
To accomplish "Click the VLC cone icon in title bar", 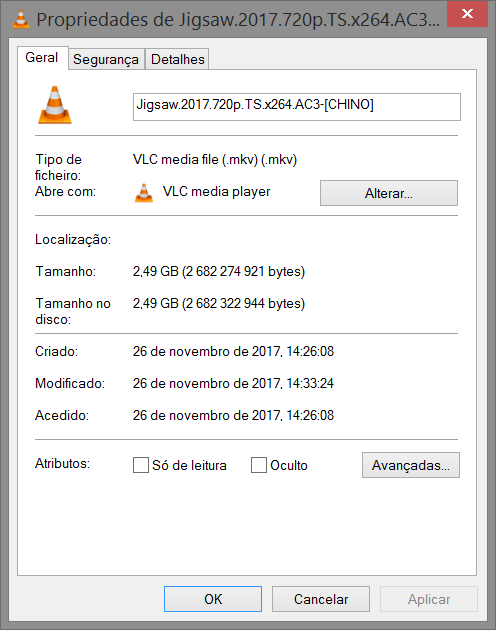I will [x=21, y=19].
